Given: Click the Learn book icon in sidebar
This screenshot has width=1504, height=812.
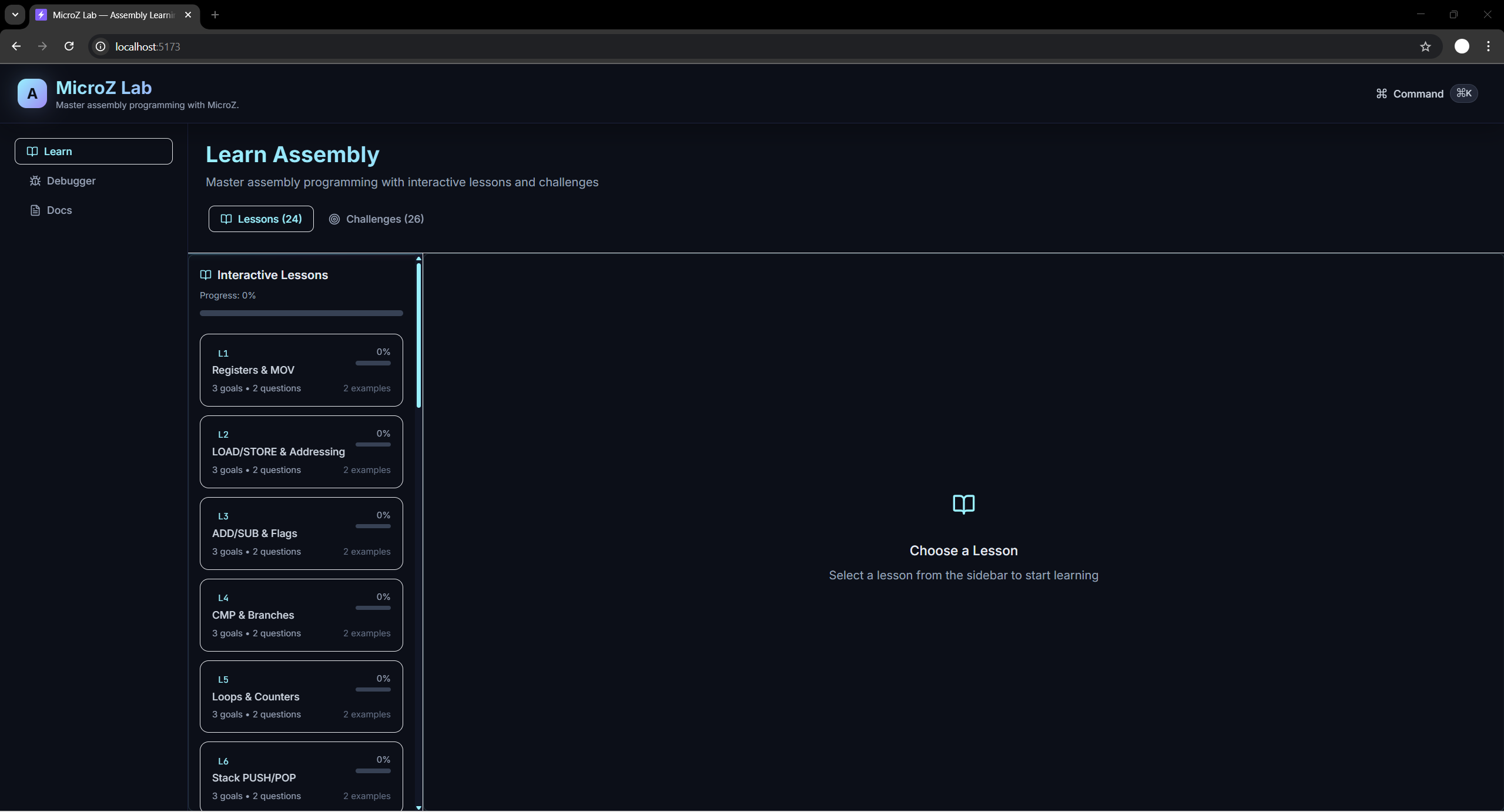Looking at the screenshot, I should point(32,152).
